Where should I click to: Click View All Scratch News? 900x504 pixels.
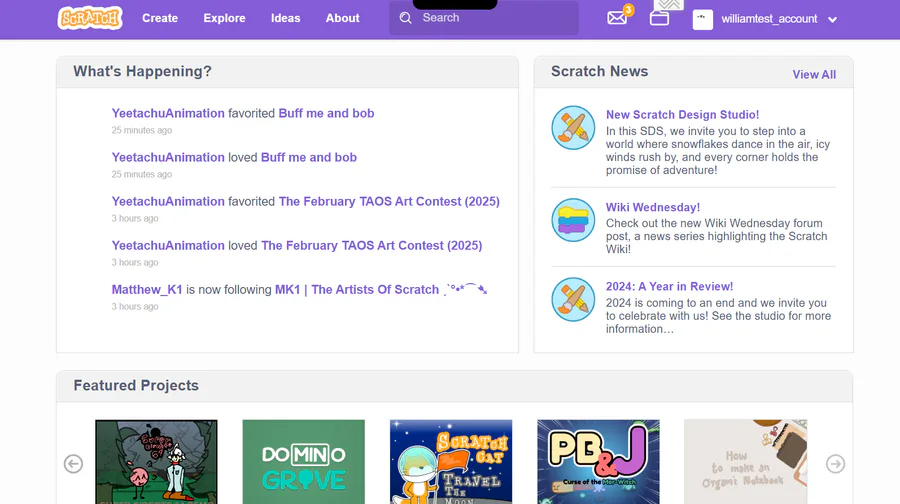point(814,75)
